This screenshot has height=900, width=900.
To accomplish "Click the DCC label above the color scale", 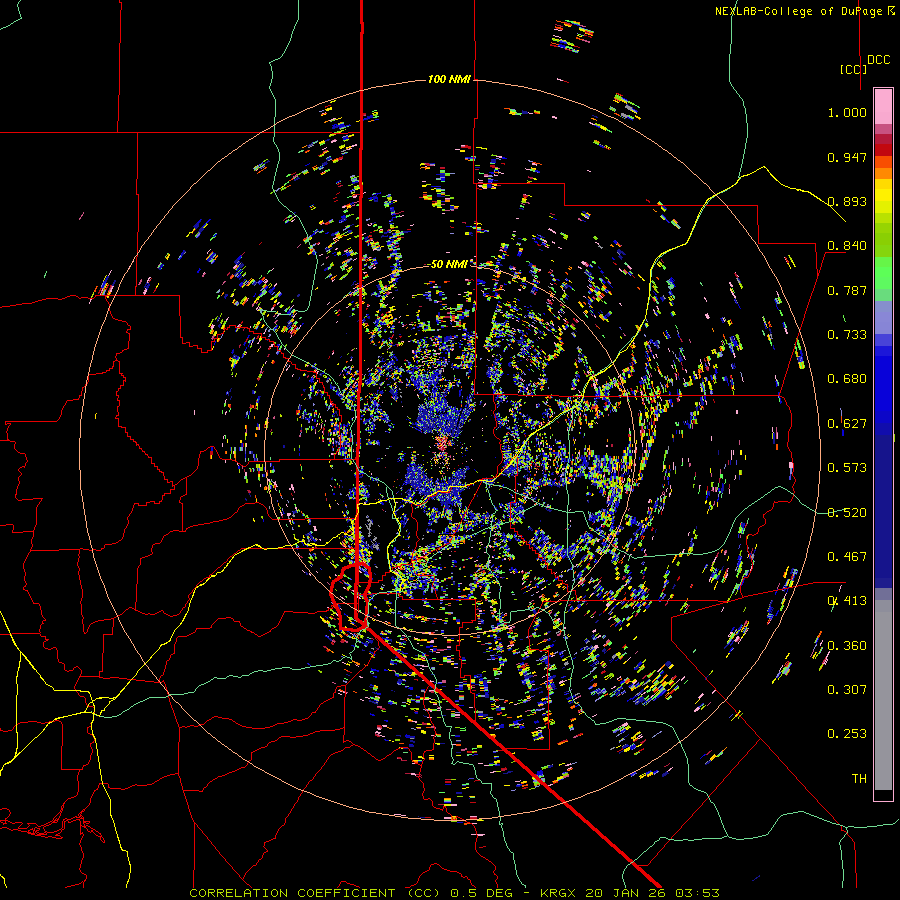I will pyautogui.click(x=879, y=60).
